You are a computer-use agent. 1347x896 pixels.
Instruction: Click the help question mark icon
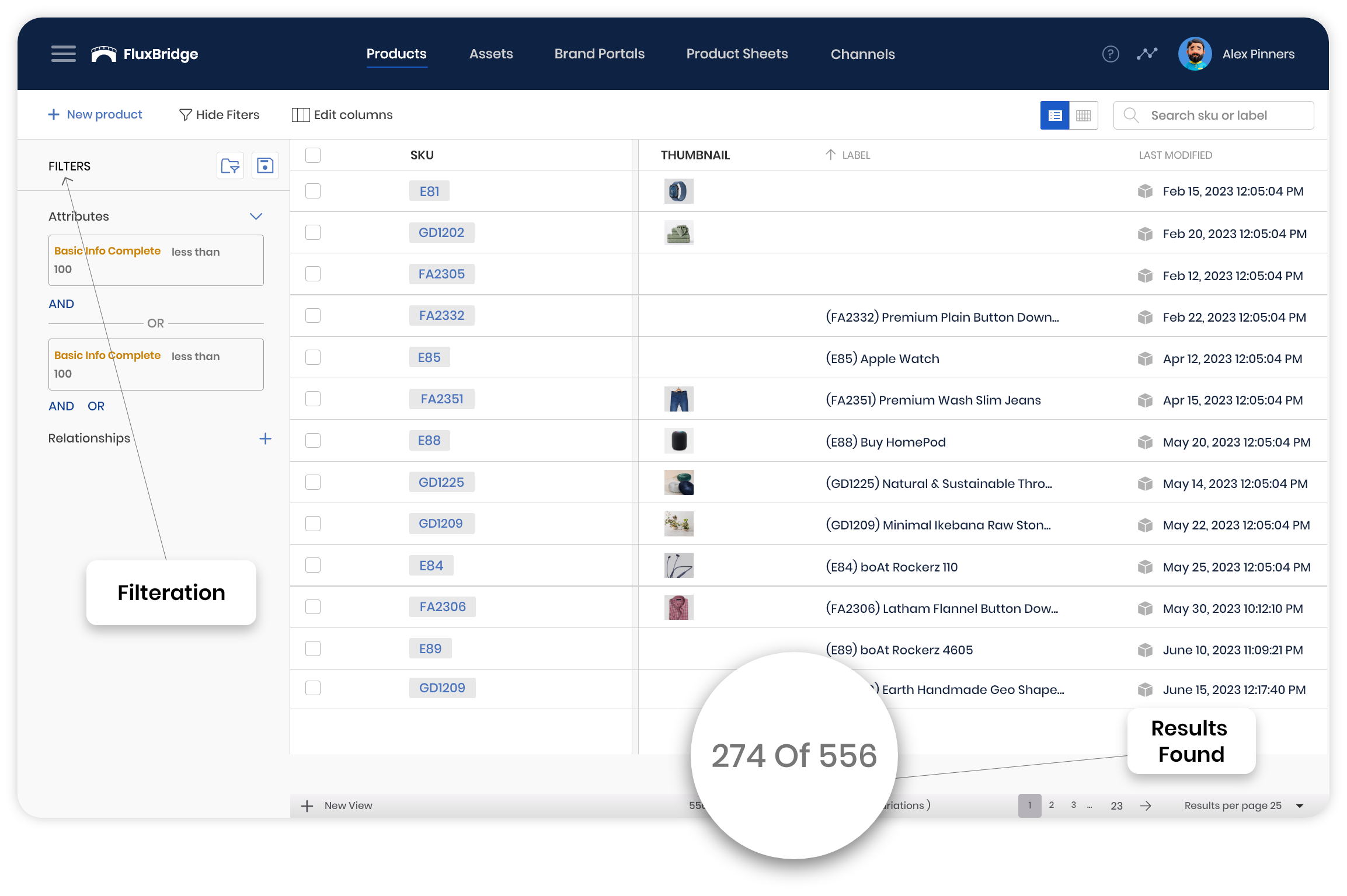coord(1110,54)
